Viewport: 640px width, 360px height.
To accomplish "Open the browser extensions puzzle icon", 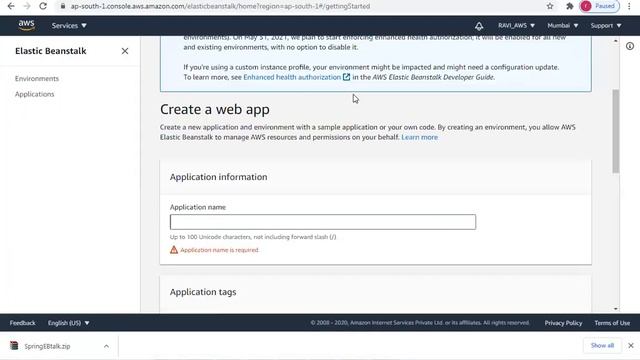I will [x=569, y=6].
